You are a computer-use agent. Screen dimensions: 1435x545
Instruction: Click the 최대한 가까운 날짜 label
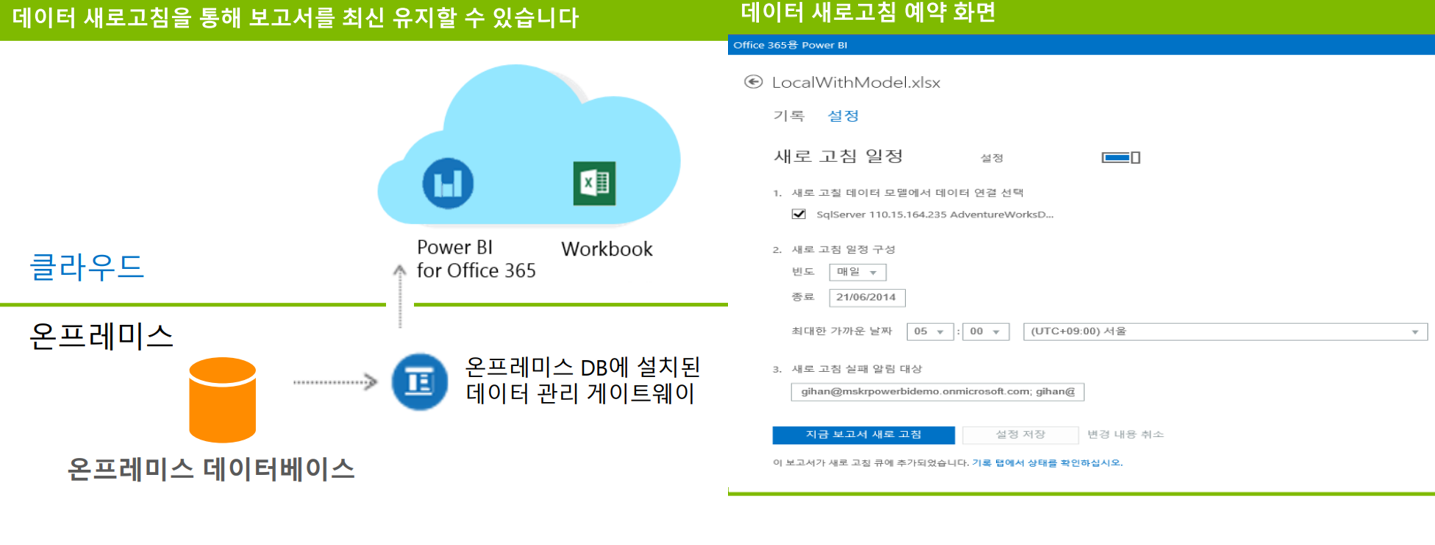(x=841, y=331)
